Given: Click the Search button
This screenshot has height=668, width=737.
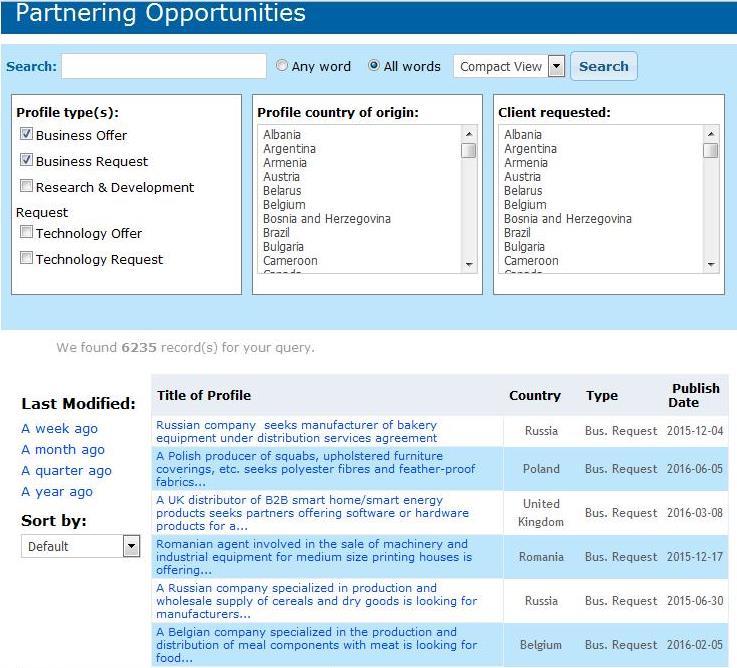Looking at the screenshot, I should click(604, 66).
